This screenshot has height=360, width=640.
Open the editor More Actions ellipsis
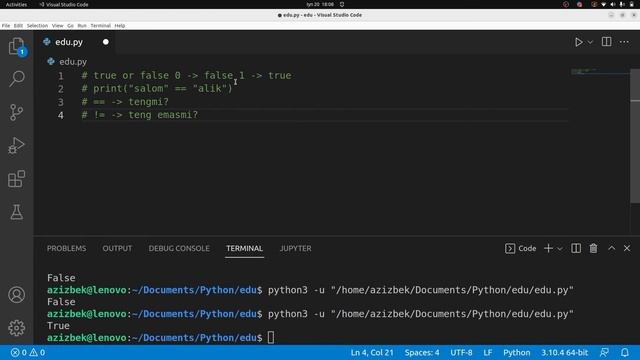[x=624, y=42]
